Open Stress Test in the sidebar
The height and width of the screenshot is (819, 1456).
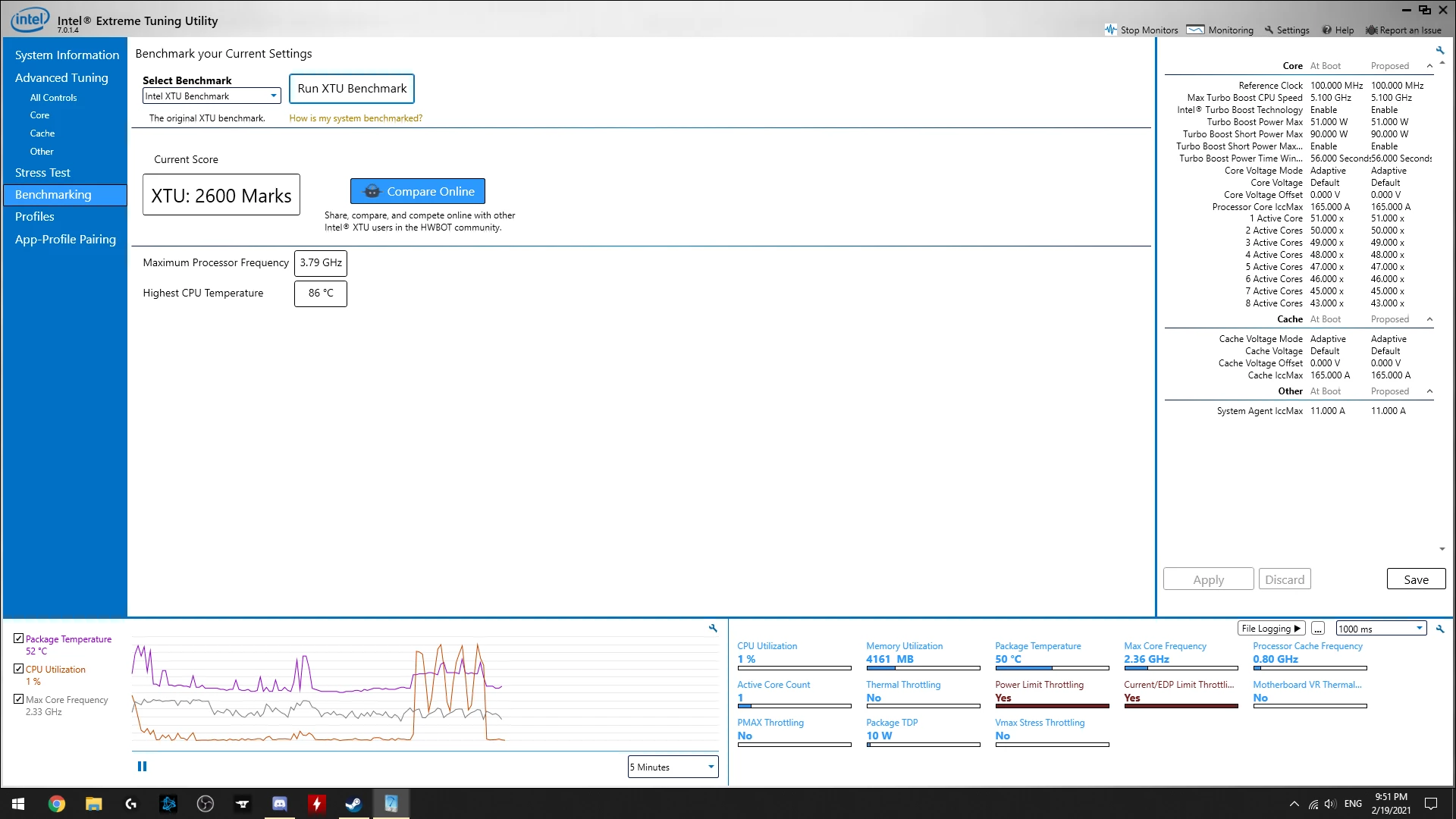(42, 173)
